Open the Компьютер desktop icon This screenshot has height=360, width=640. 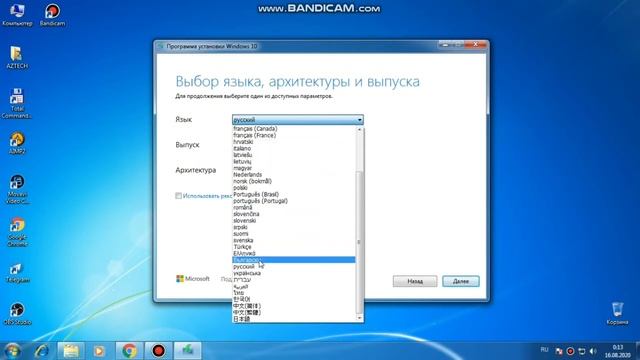[17, 15]
